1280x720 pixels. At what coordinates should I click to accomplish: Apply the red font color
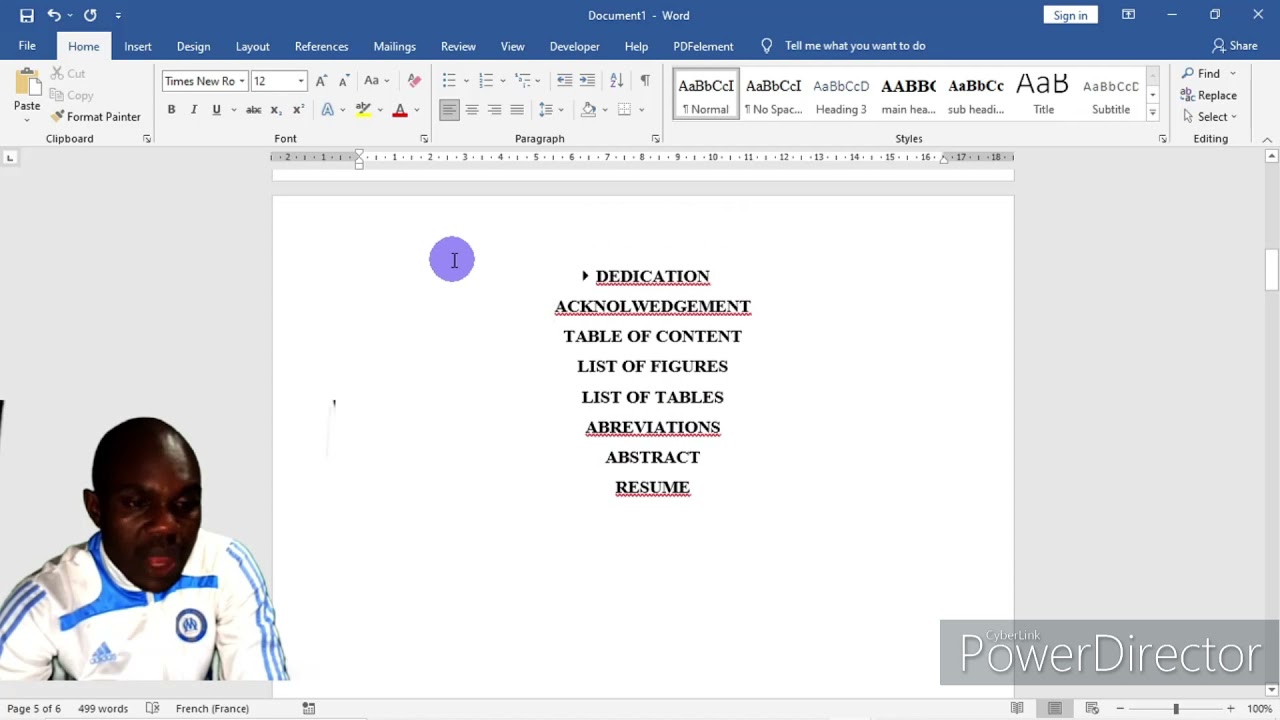coord(400,110)
